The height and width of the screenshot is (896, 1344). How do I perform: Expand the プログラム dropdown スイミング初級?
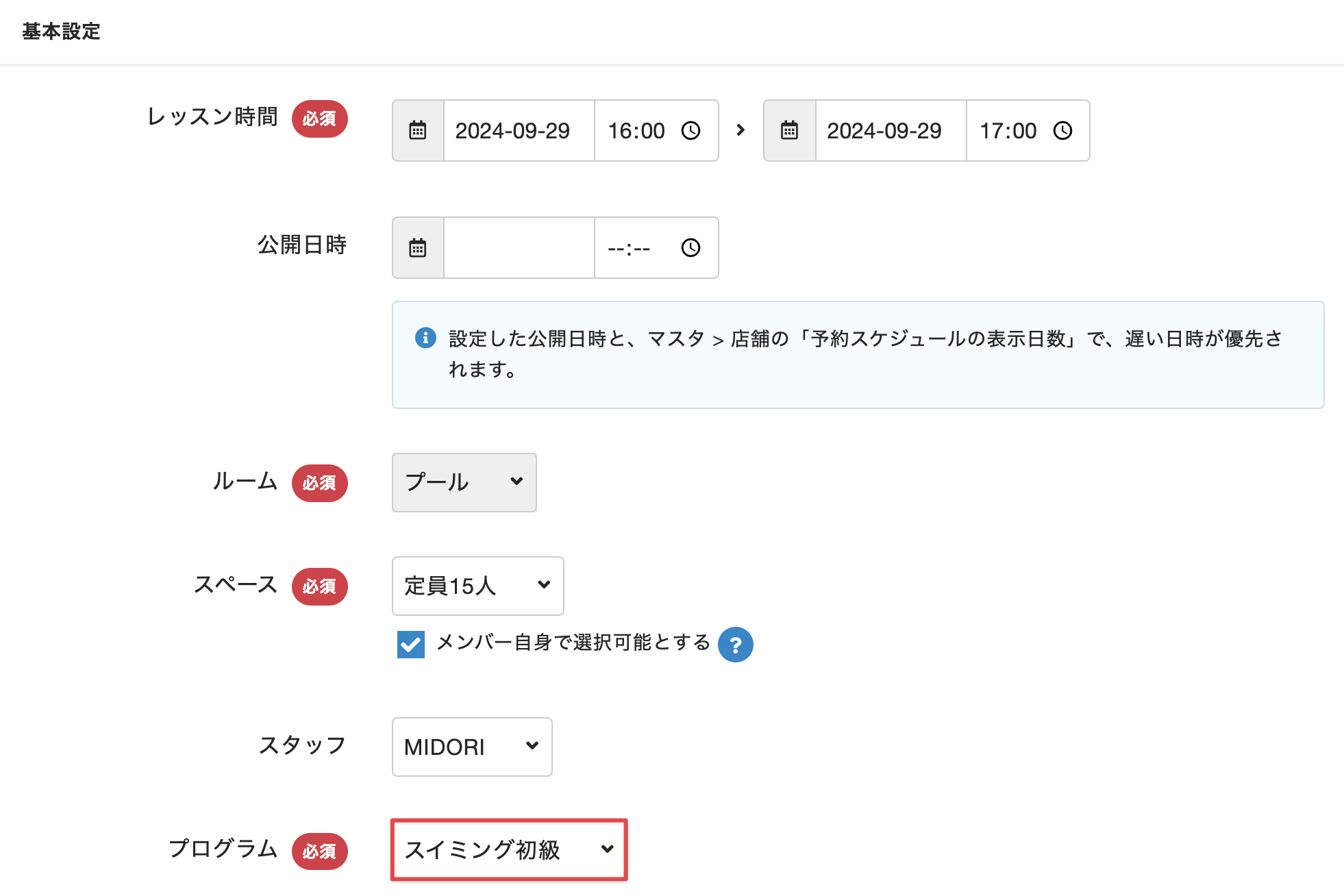click(x=508, y=849)
